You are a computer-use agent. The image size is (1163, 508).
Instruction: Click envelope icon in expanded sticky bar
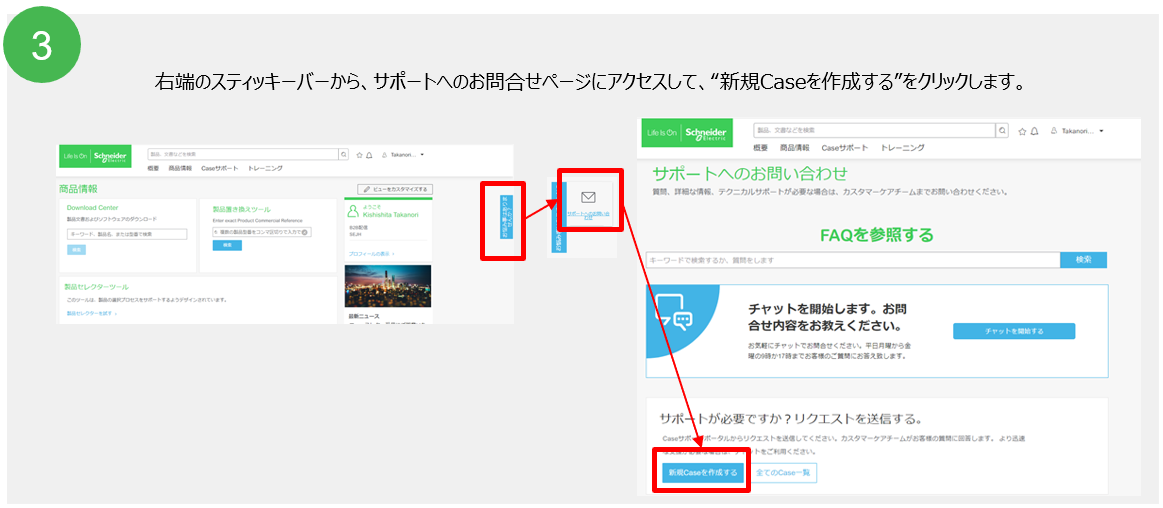point(588,197)
